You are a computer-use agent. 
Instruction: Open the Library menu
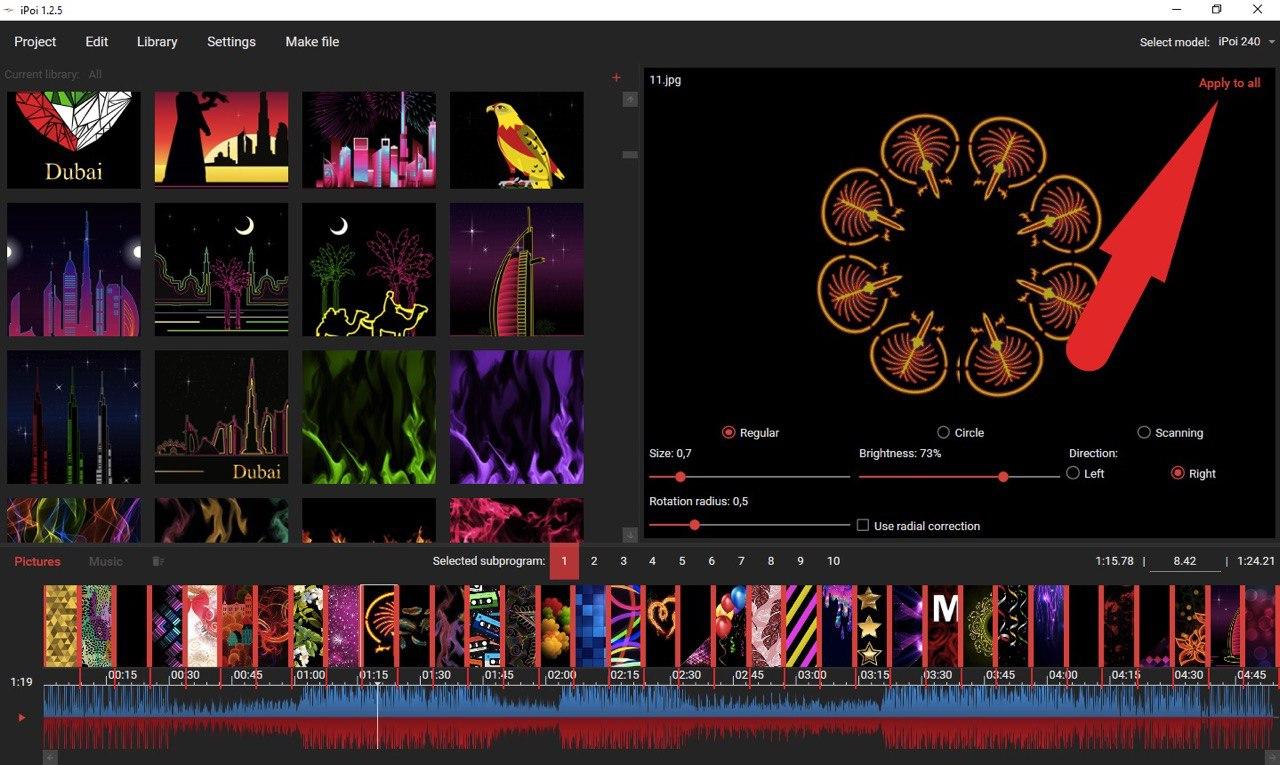[157, 42]
